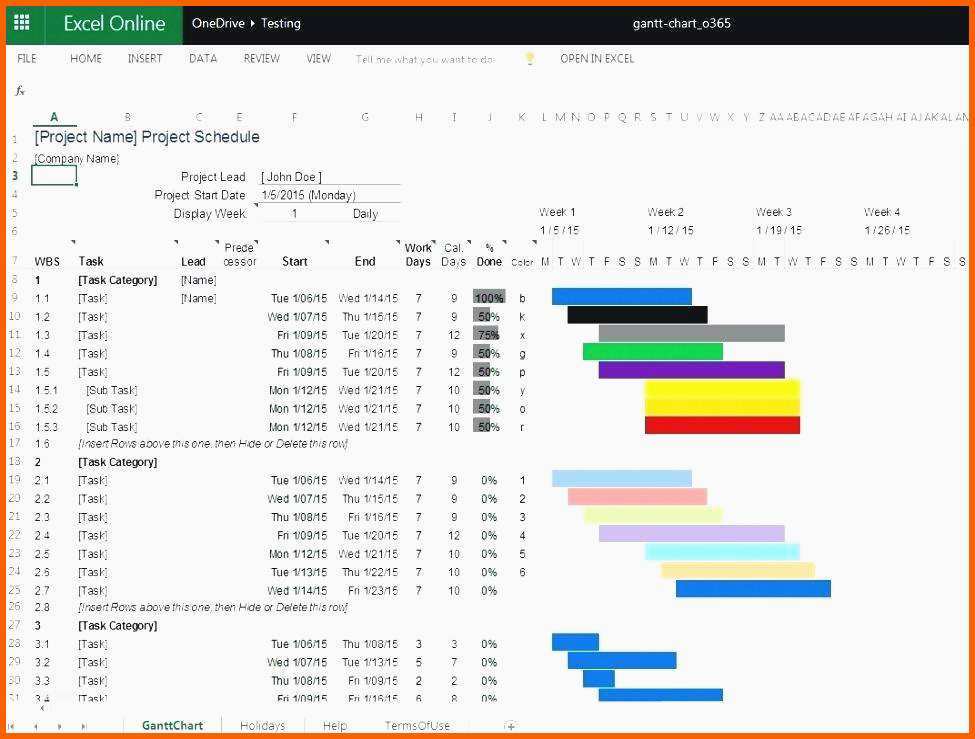Open the app launcher waffle icon

point(22,23)
